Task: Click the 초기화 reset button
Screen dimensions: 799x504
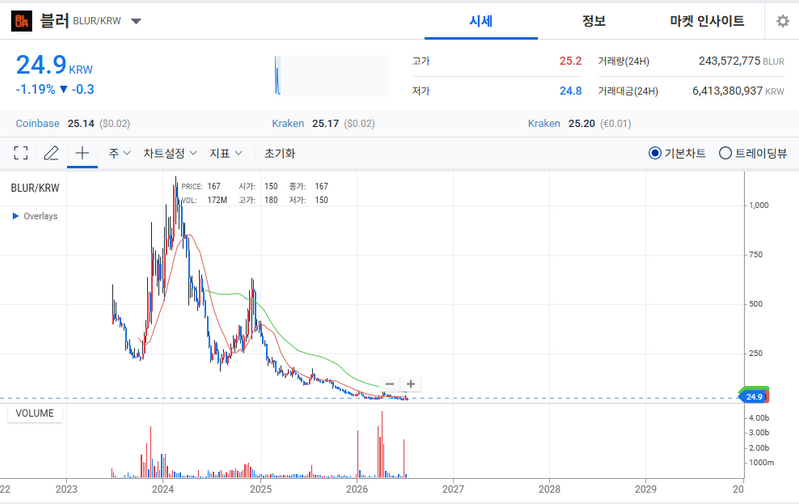Action: pyautogui.click(x=279, y=153)
